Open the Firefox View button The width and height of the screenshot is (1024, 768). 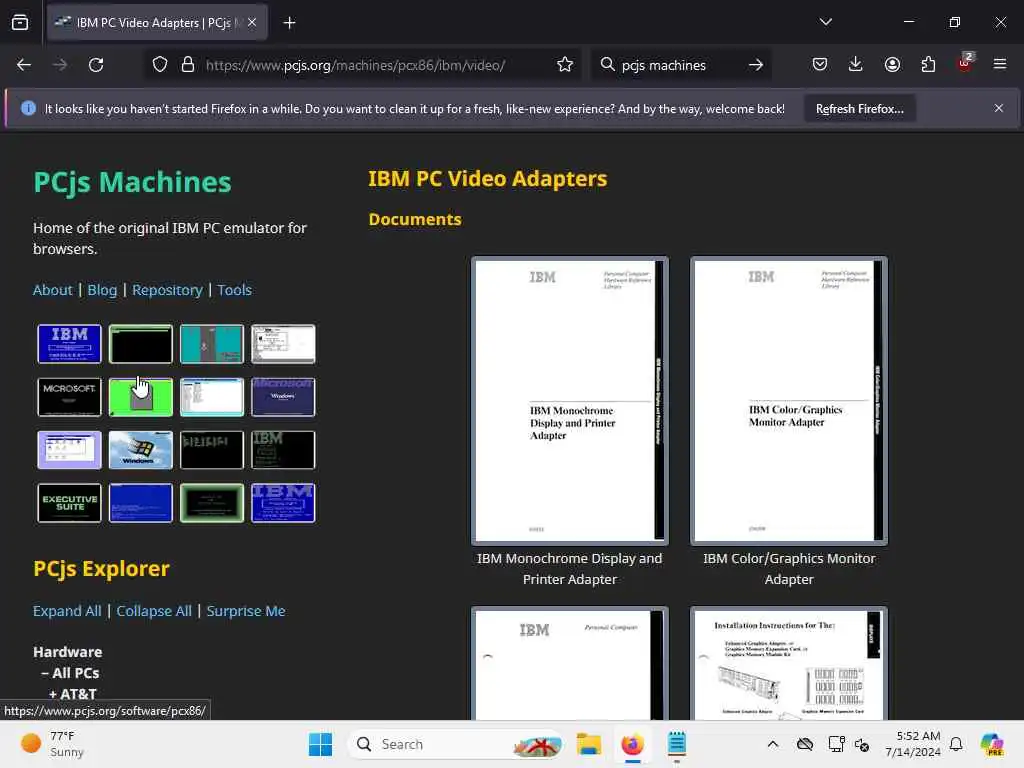(20, 22)
